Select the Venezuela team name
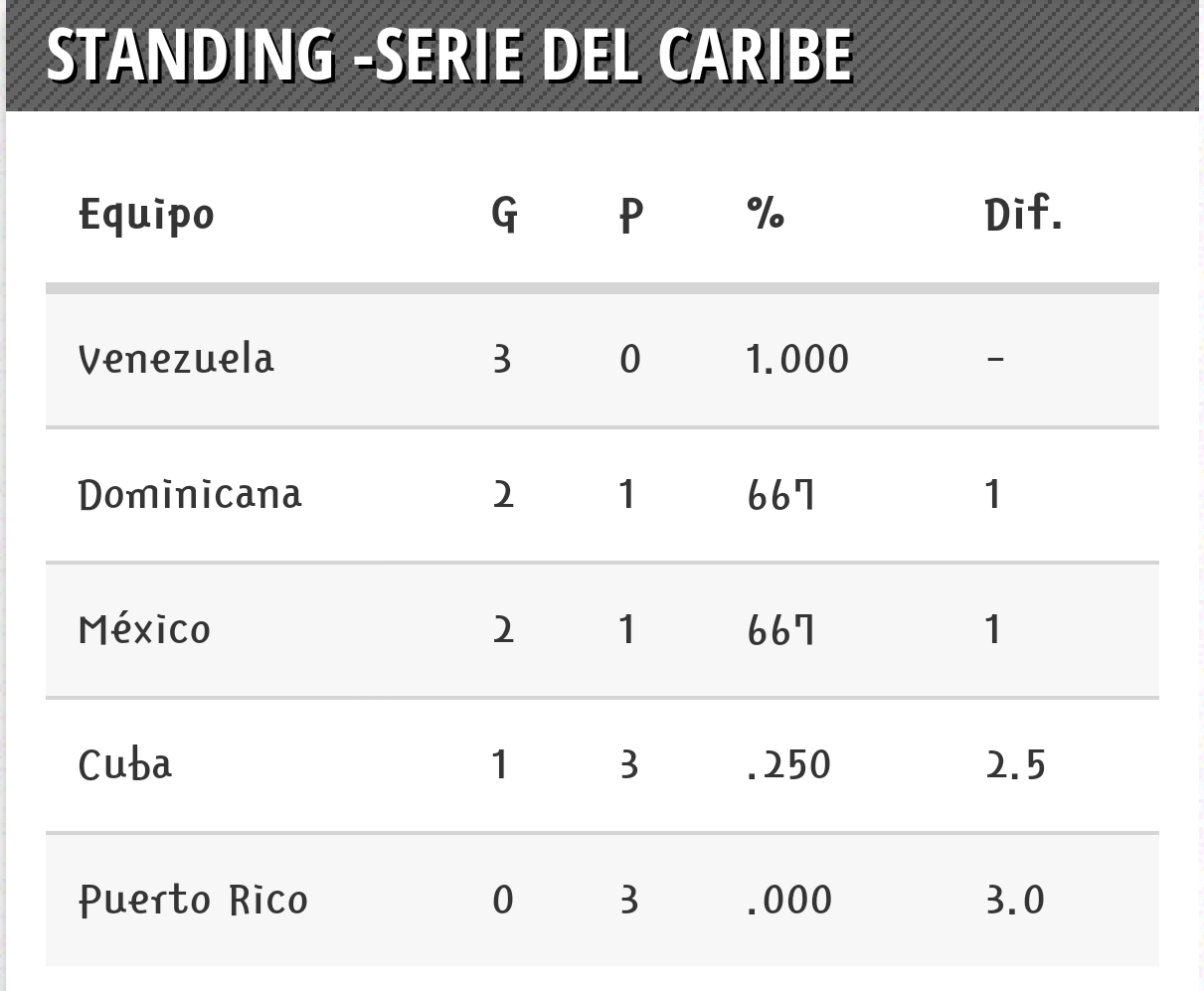The image size is (1204, 991). (x=176, y=358)
